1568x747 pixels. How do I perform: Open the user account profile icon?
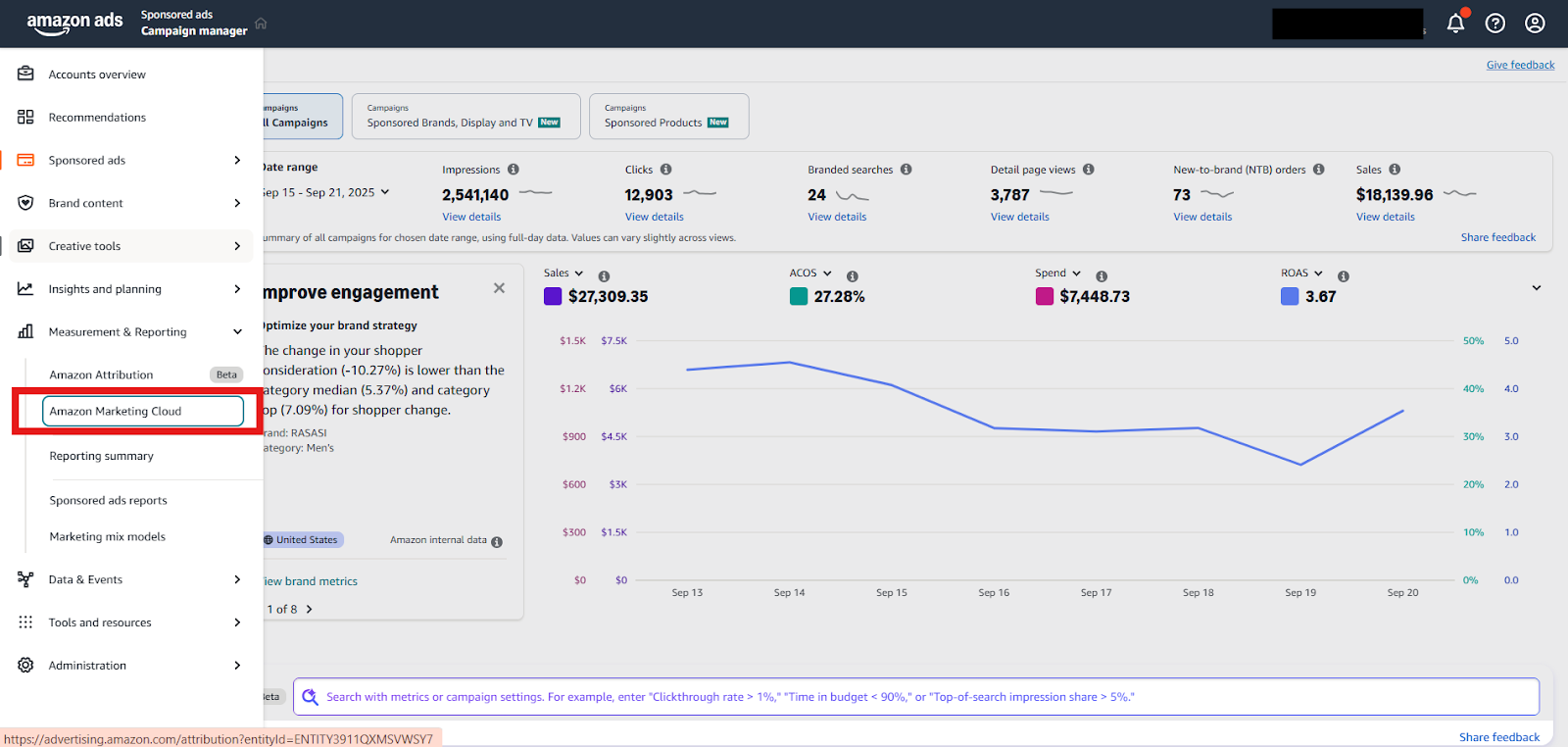tap(1535, 23)
